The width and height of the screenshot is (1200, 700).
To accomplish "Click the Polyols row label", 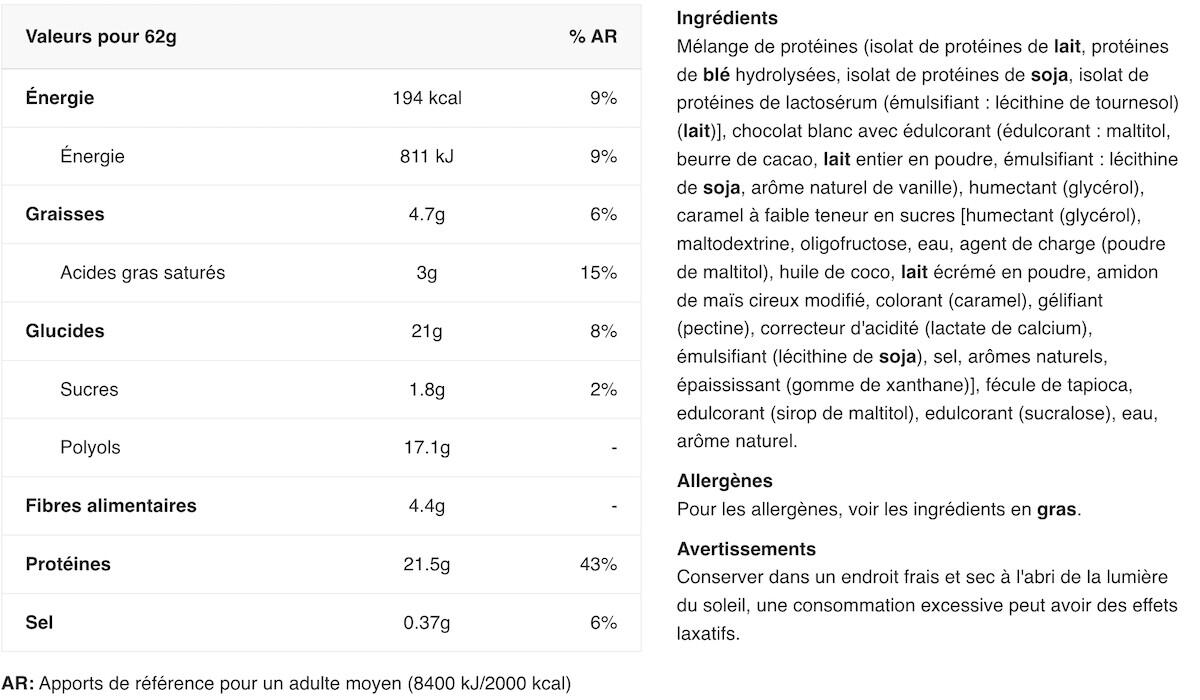I will point(90,447).
